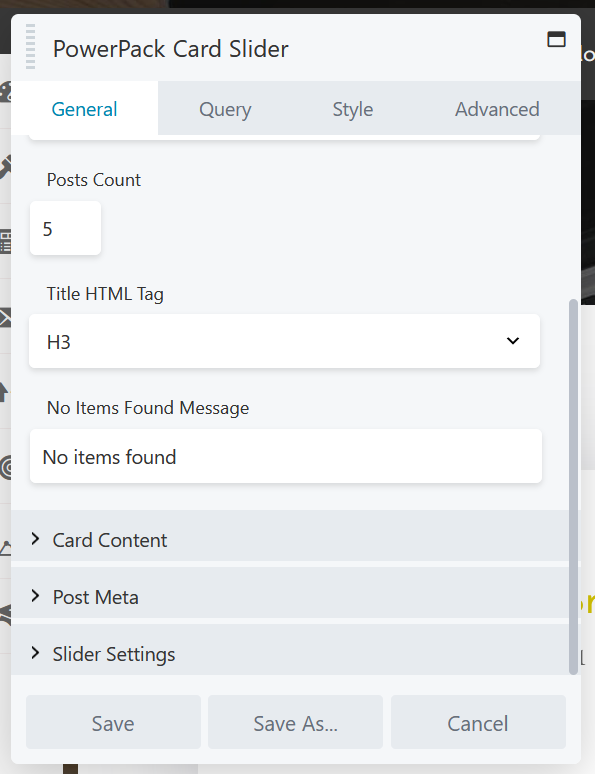Image resolution: width=595 pixels, height=774 pixels.
Task: Click the Save button
Action: click(113, 723)
